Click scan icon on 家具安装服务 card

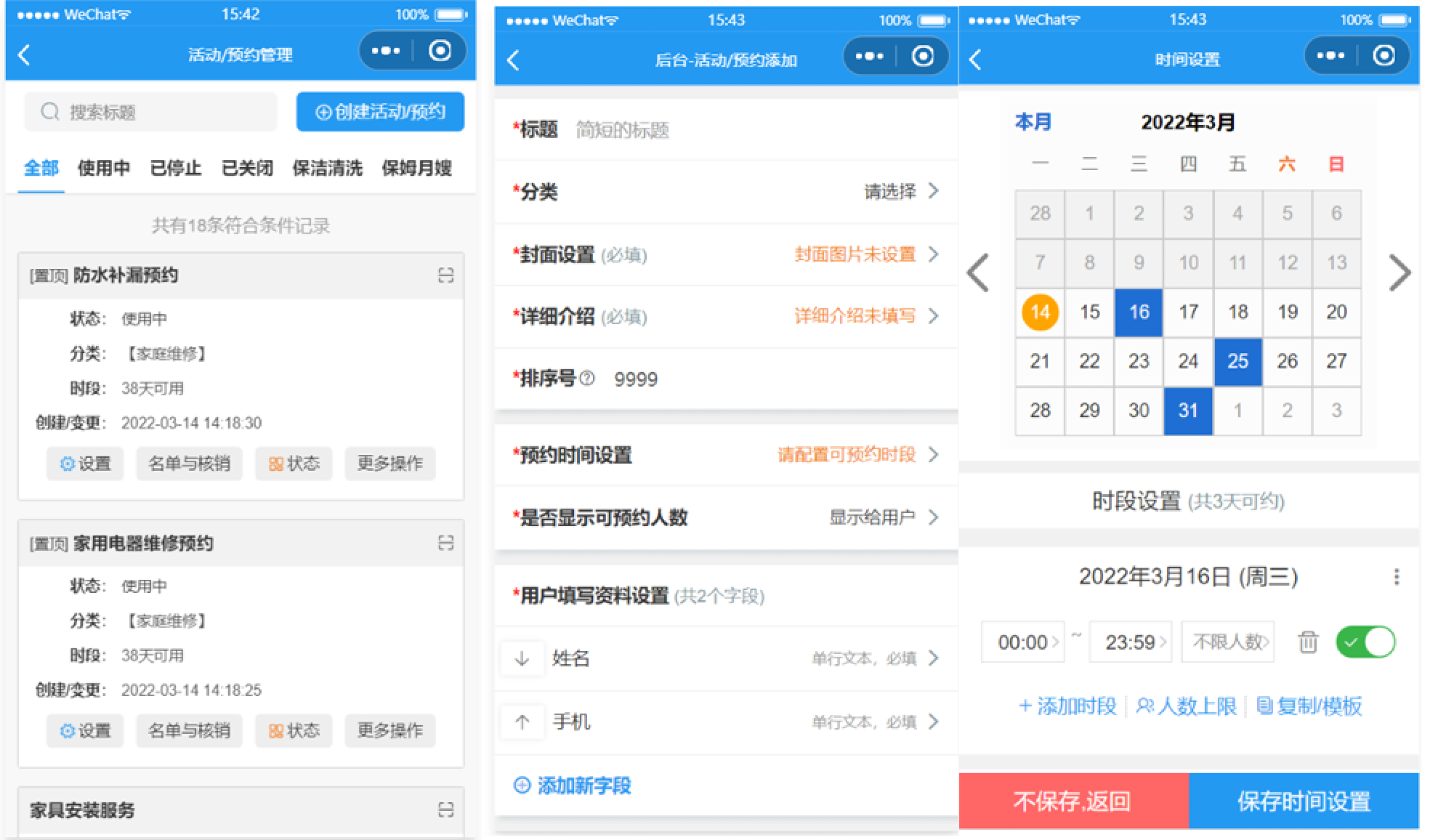pyautogui.click(x=445, y=810)
